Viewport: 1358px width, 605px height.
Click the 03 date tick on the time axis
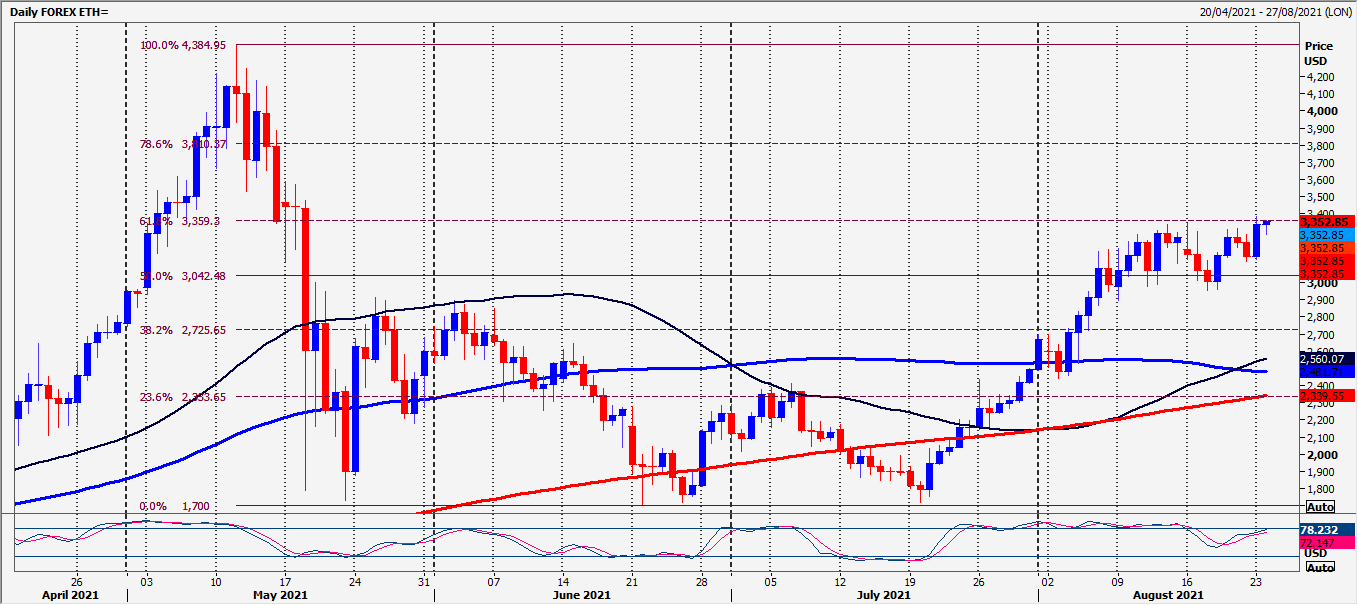point(147,580)
